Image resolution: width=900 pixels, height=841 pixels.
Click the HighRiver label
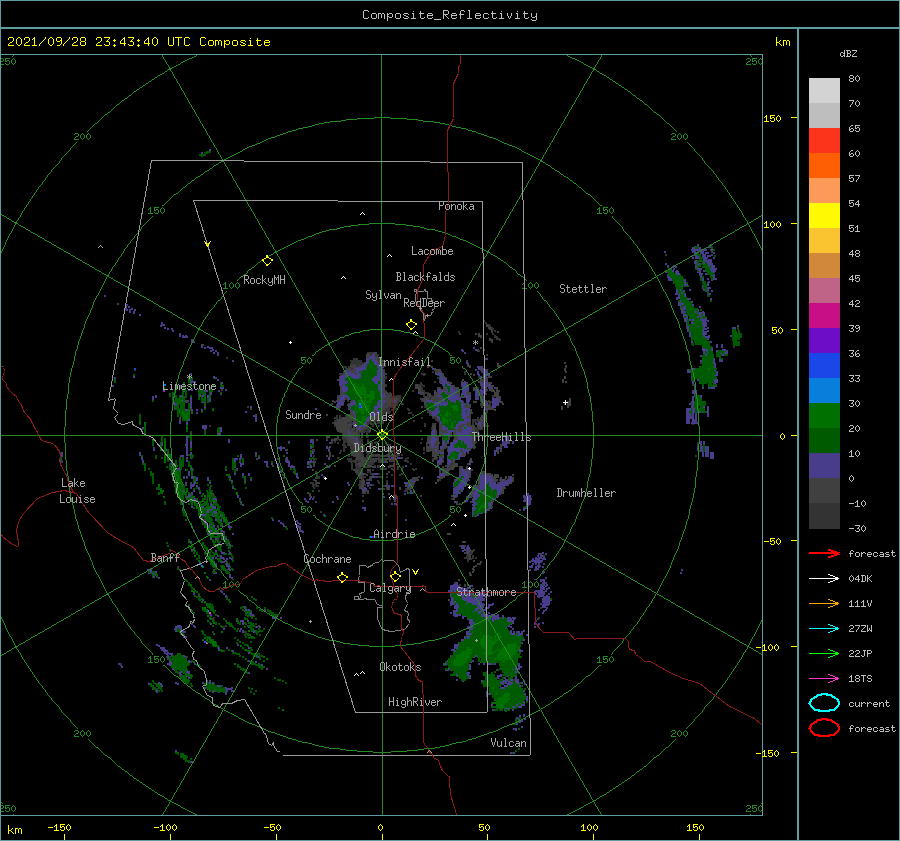[415, 702]
